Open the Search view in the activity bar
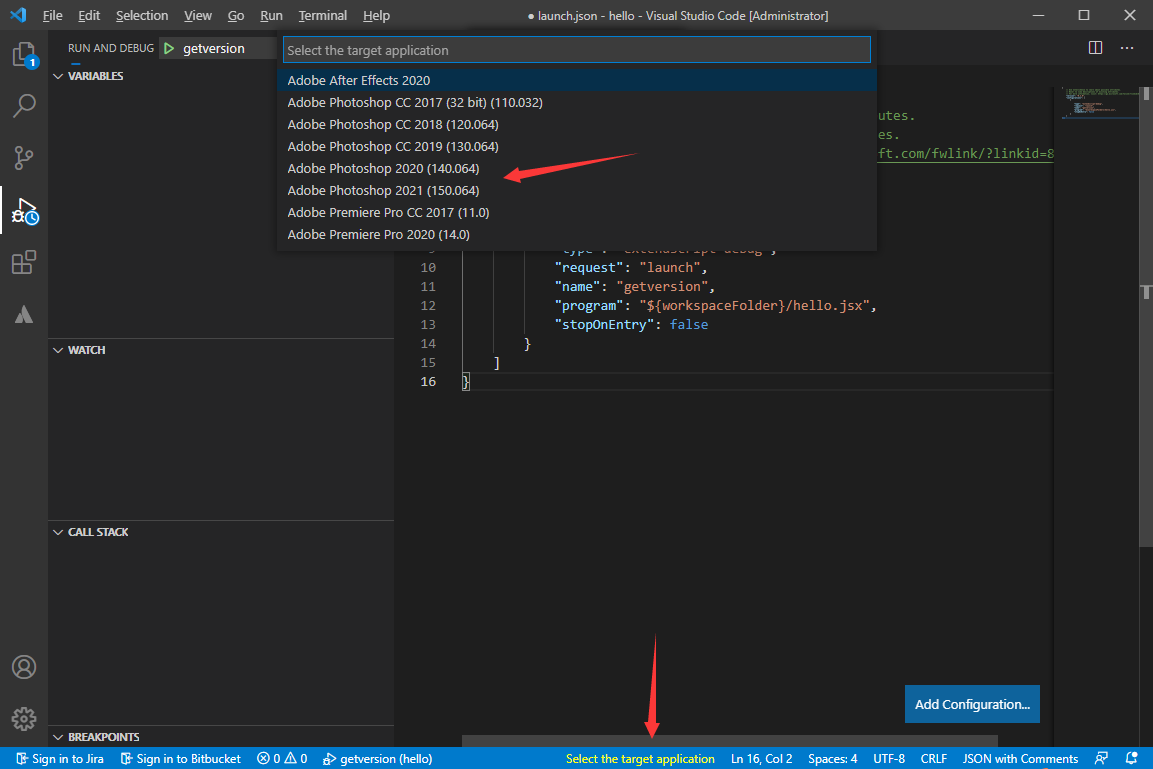The height and width of the screenshot is (769, 1153). 24,104
